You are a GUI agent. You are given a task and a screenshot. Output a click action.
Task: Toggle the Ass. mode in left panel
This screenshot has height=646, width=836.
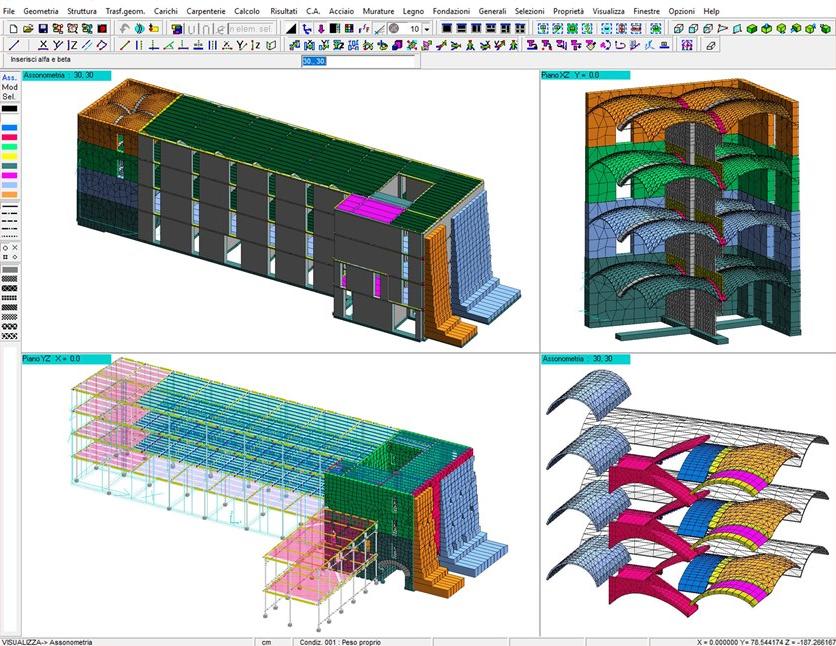click(x=9, y=78)
